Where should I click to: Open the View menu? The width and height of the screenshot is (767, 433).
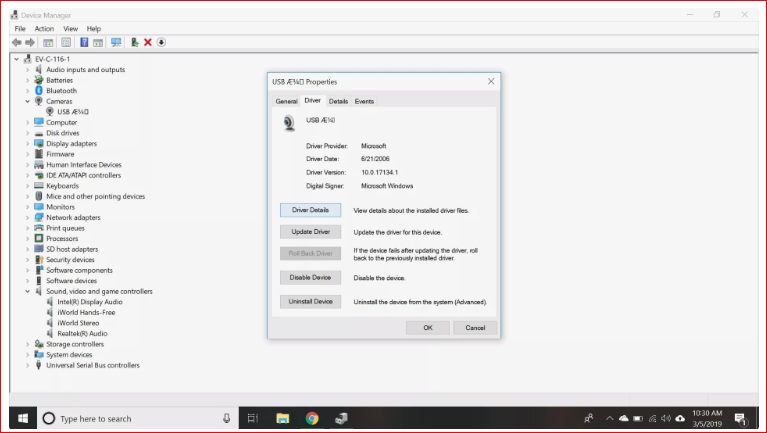tap(70, 29)
